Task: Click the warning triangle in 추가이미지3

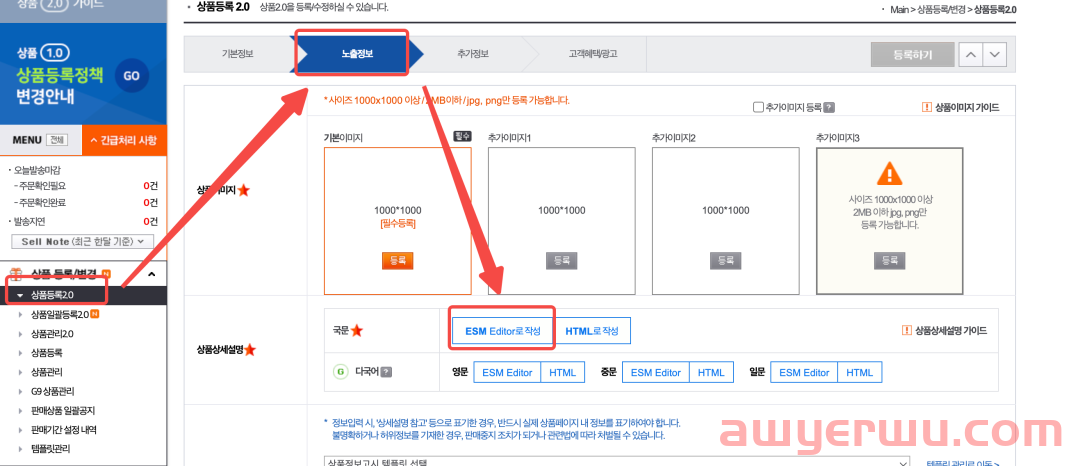Action: (889, 173)
